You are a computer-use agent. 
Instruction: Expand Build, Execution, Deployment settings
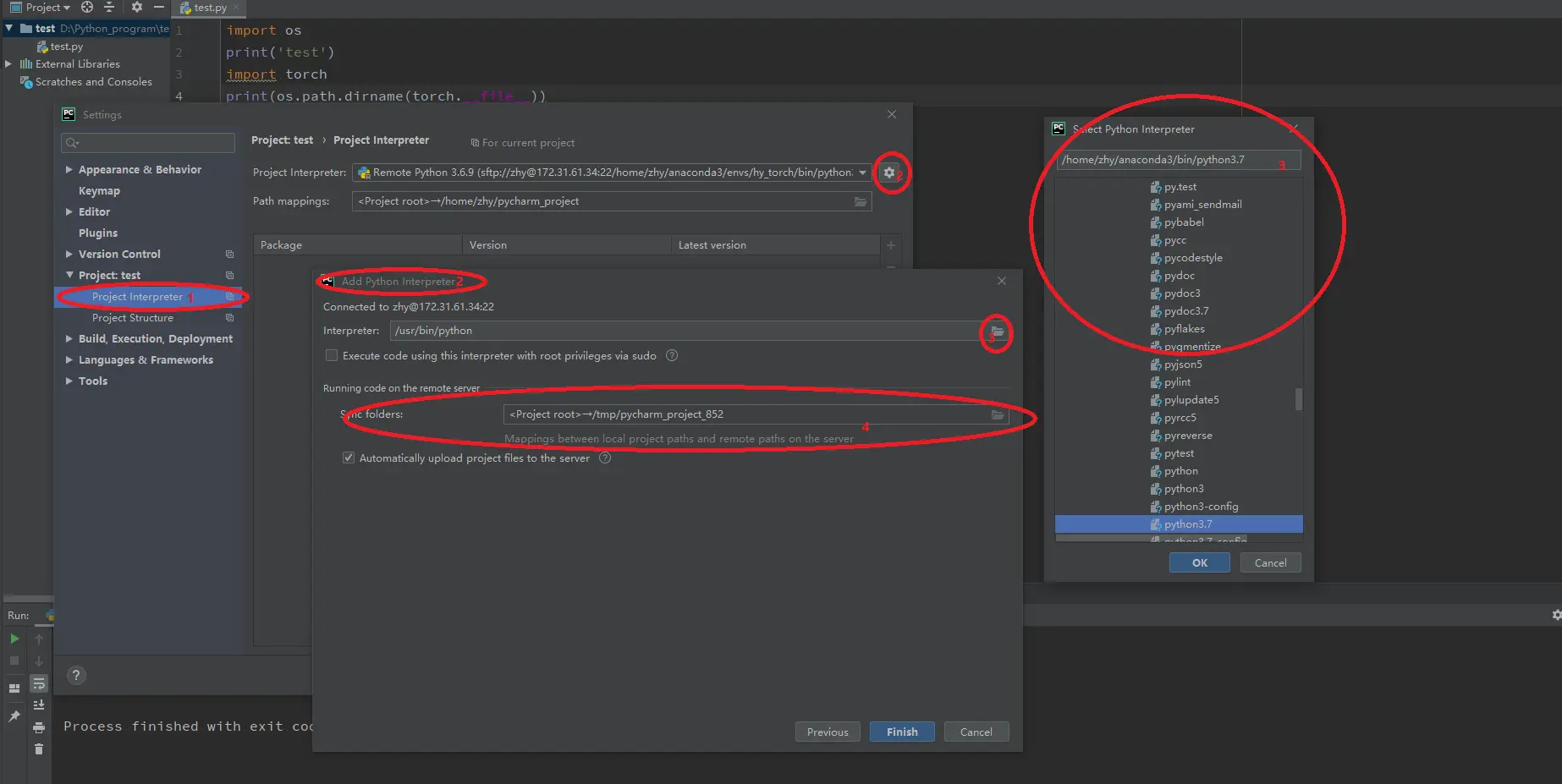(x=69, y=339)
